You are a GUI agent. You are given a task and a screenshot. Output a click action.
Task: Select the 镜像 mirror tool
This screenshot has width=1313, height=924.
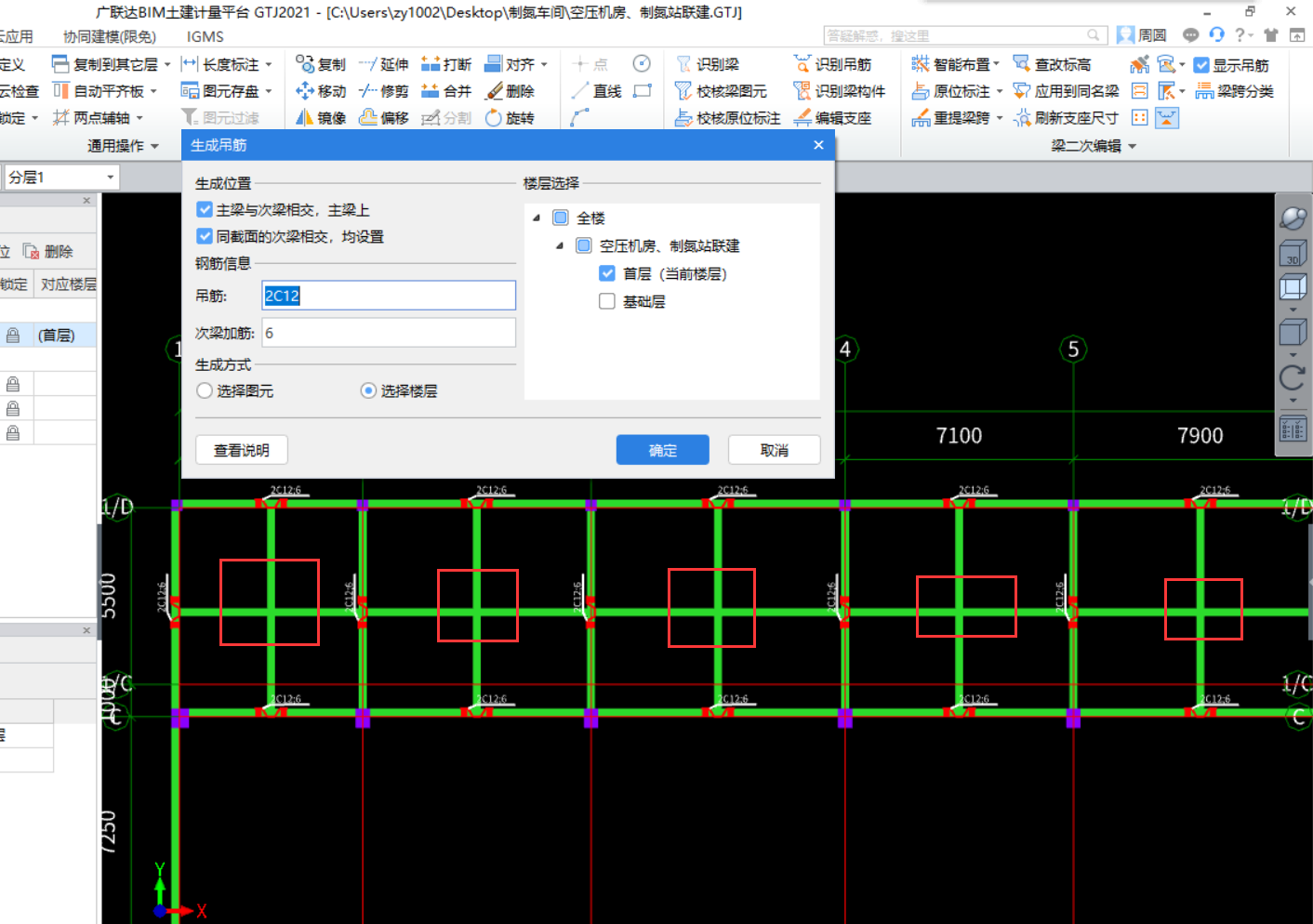[x=320, y=118]
